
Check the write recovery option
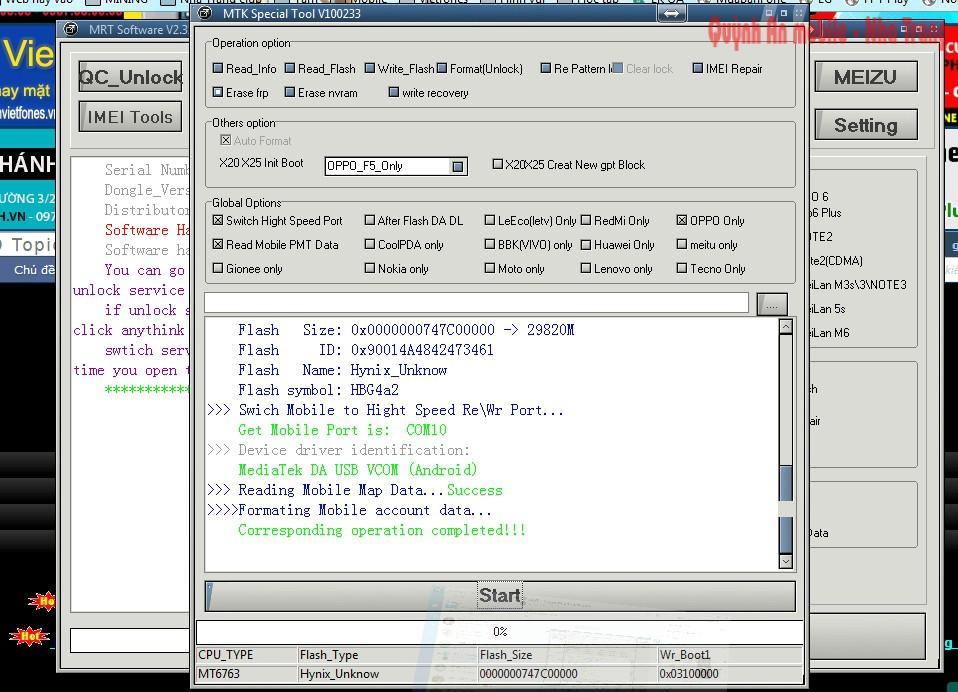(394, 92)
